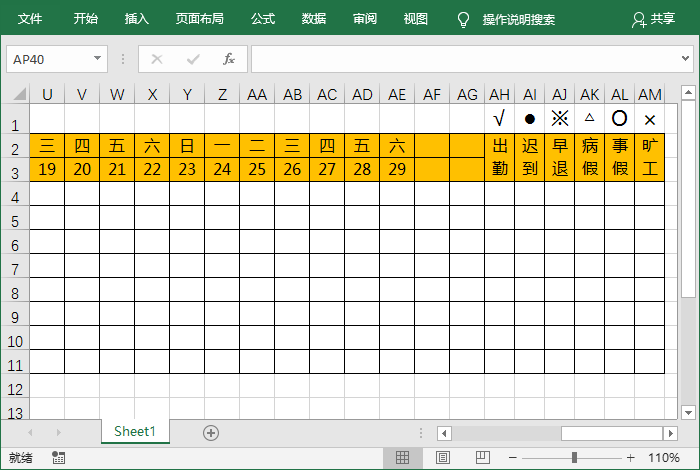Click the Name Box showing AP40
Viewport: 700px width, 470px height.
49,59
